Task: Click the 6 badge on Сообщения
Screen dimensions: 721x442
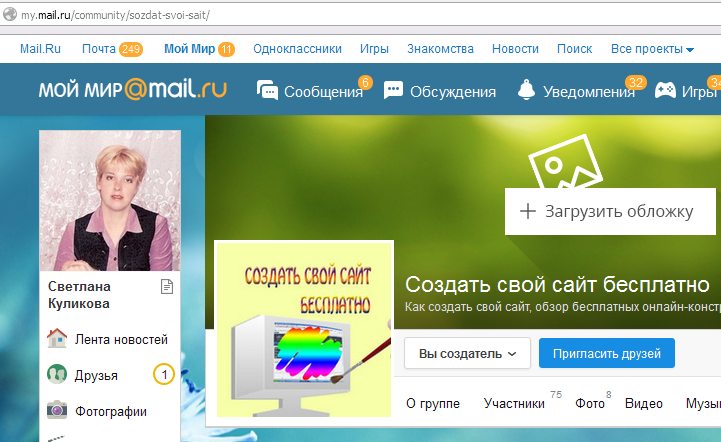Action: (365, 83)
